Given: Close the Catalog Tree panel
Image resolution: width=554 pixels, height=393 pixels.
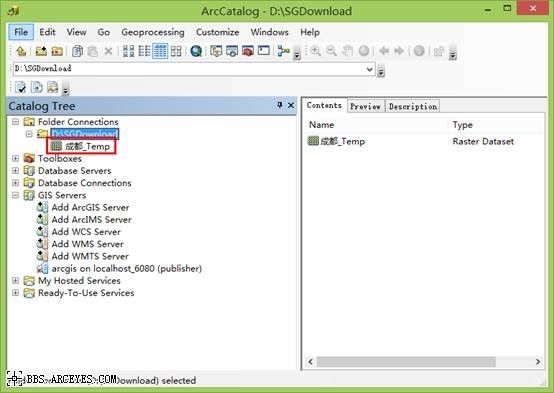Looking at the screenshot, I should coord(291,105).
